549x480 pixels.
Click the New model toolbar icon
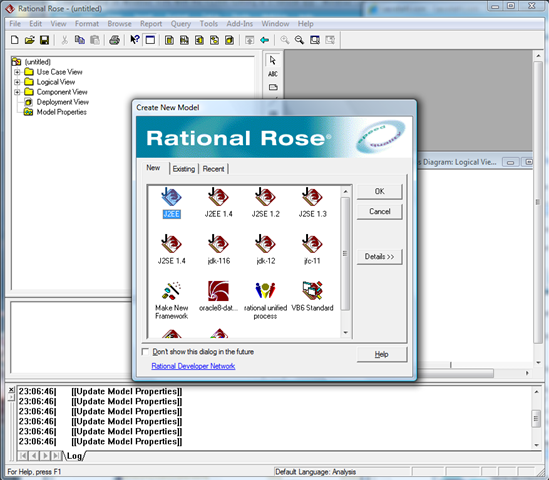(x=14, y=40)
